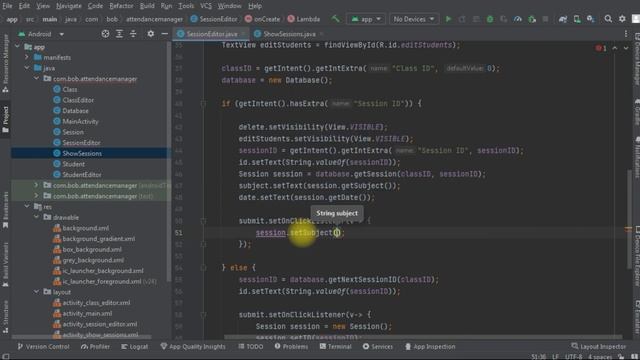Open editor tabs more options icon
The image size is (640, 360).
point(626,34)
